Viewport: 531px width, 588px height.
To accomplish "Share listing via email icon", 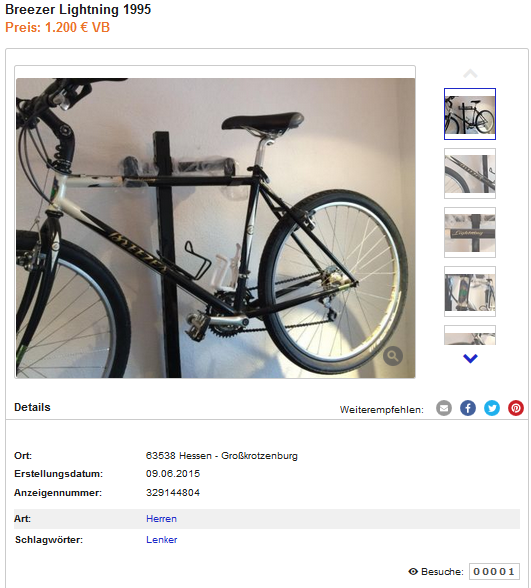I will [x=444, y=408].
